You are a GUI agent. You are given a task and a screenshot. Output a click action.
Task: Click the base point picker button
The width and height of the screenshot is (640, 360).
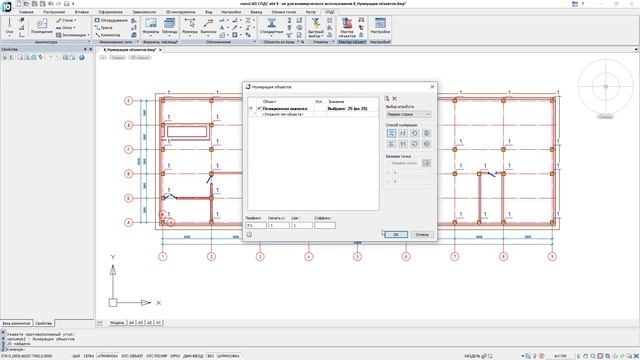tap(426, 163)
